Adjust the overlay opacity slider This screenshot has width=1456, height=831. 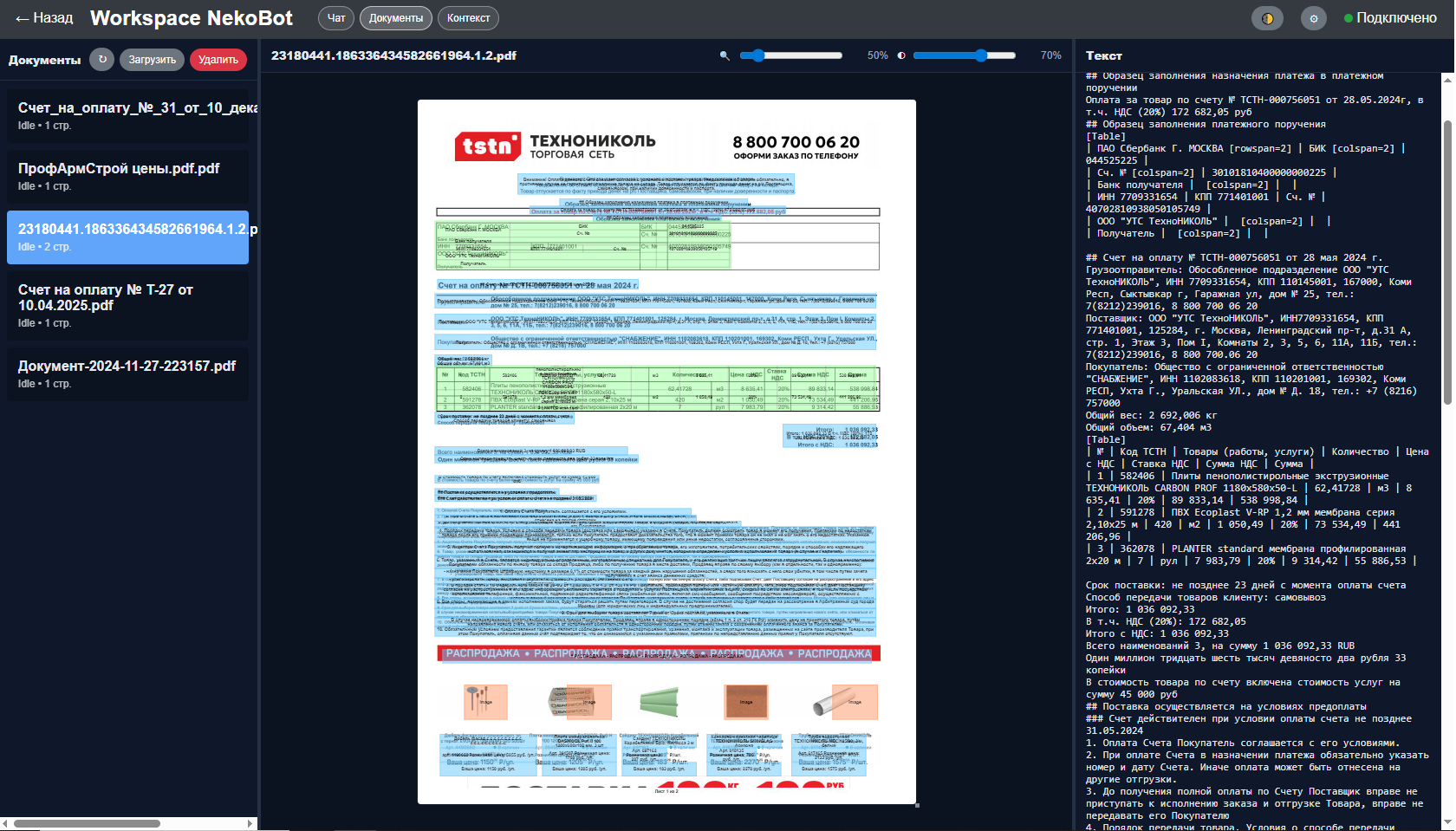point(965,55)
